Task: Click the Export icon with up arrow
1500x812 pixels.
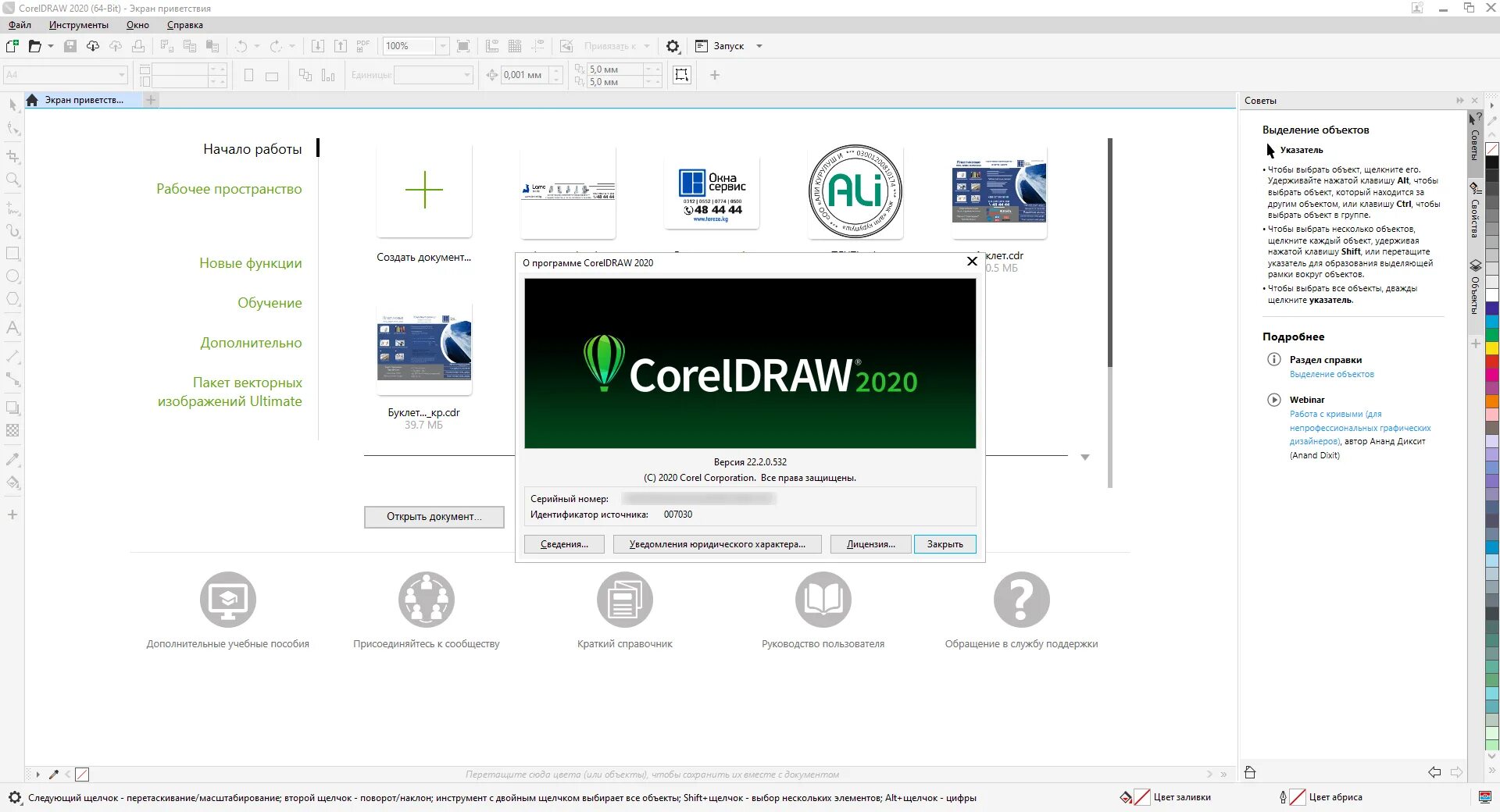Action: [x=341, y=46]
